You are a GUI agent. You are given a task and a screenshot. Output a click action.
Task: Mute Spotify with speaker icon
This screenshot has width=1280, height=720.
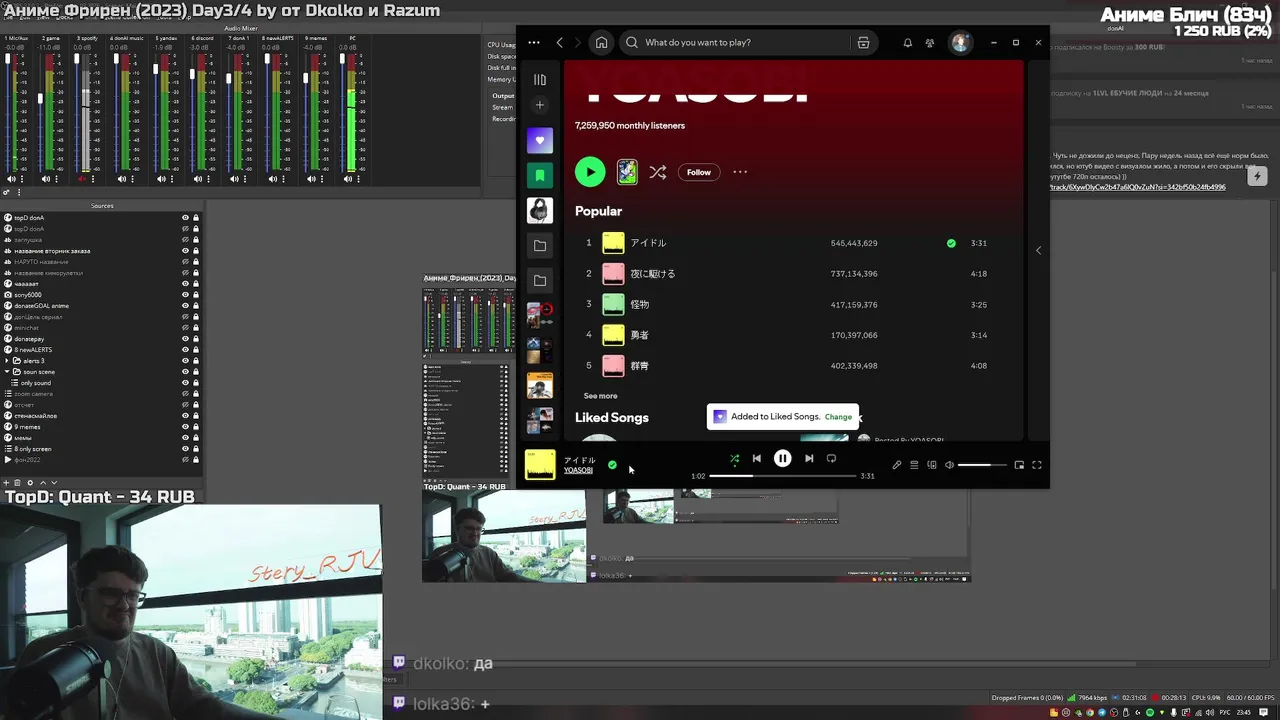click(949, 465)
